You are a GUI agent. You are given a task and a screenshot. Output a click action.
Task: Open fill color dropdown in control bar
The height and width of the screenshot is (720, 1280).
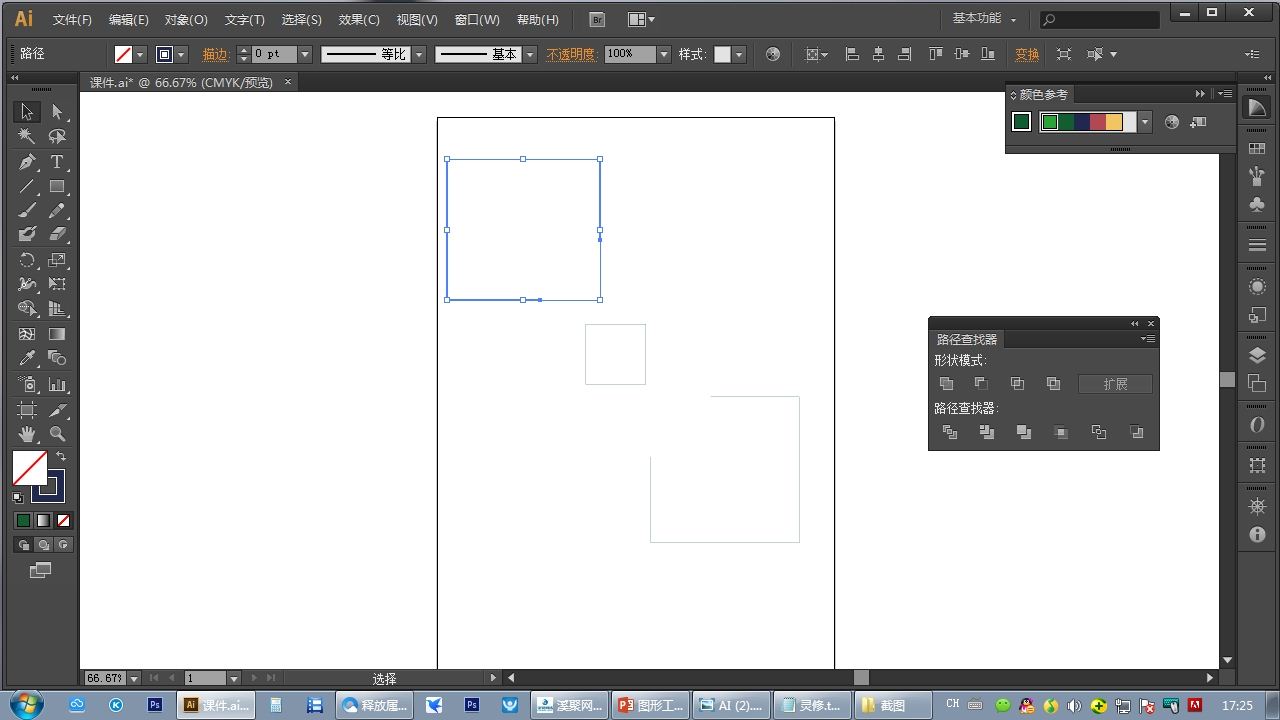[x=140, y=55]
